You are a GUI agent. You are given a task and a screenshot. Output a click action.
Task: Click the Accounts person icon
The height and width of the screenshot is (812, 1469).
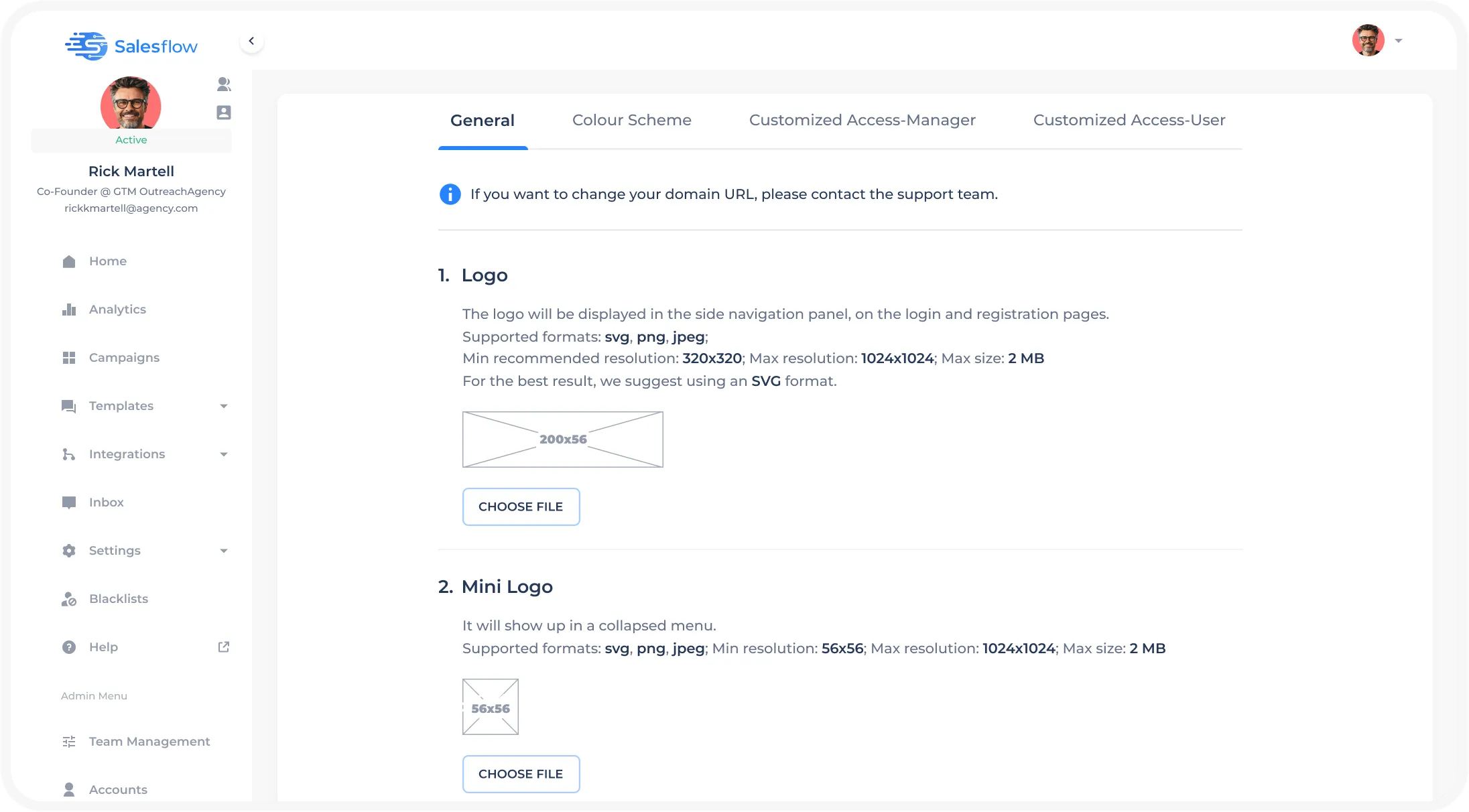pos(69,789)
